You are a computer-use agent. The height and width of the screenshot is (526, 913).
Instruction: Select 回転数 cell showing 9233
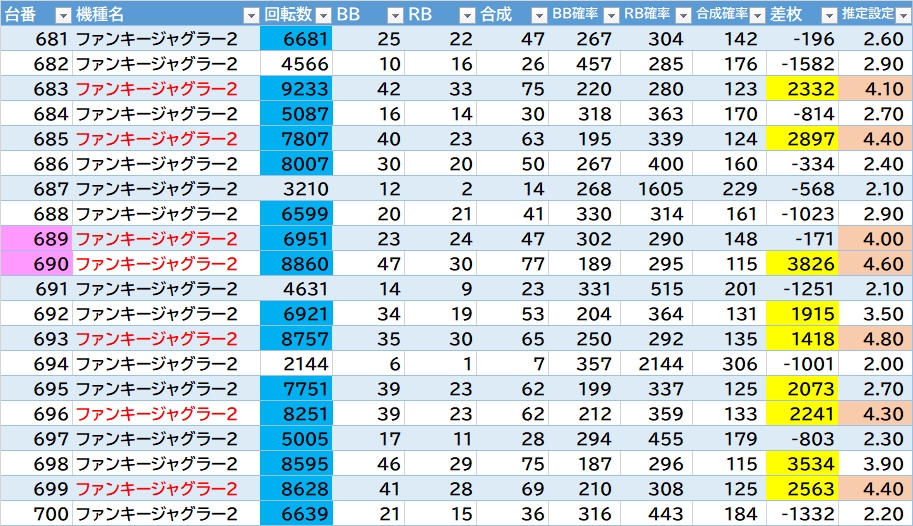[296, 89]
